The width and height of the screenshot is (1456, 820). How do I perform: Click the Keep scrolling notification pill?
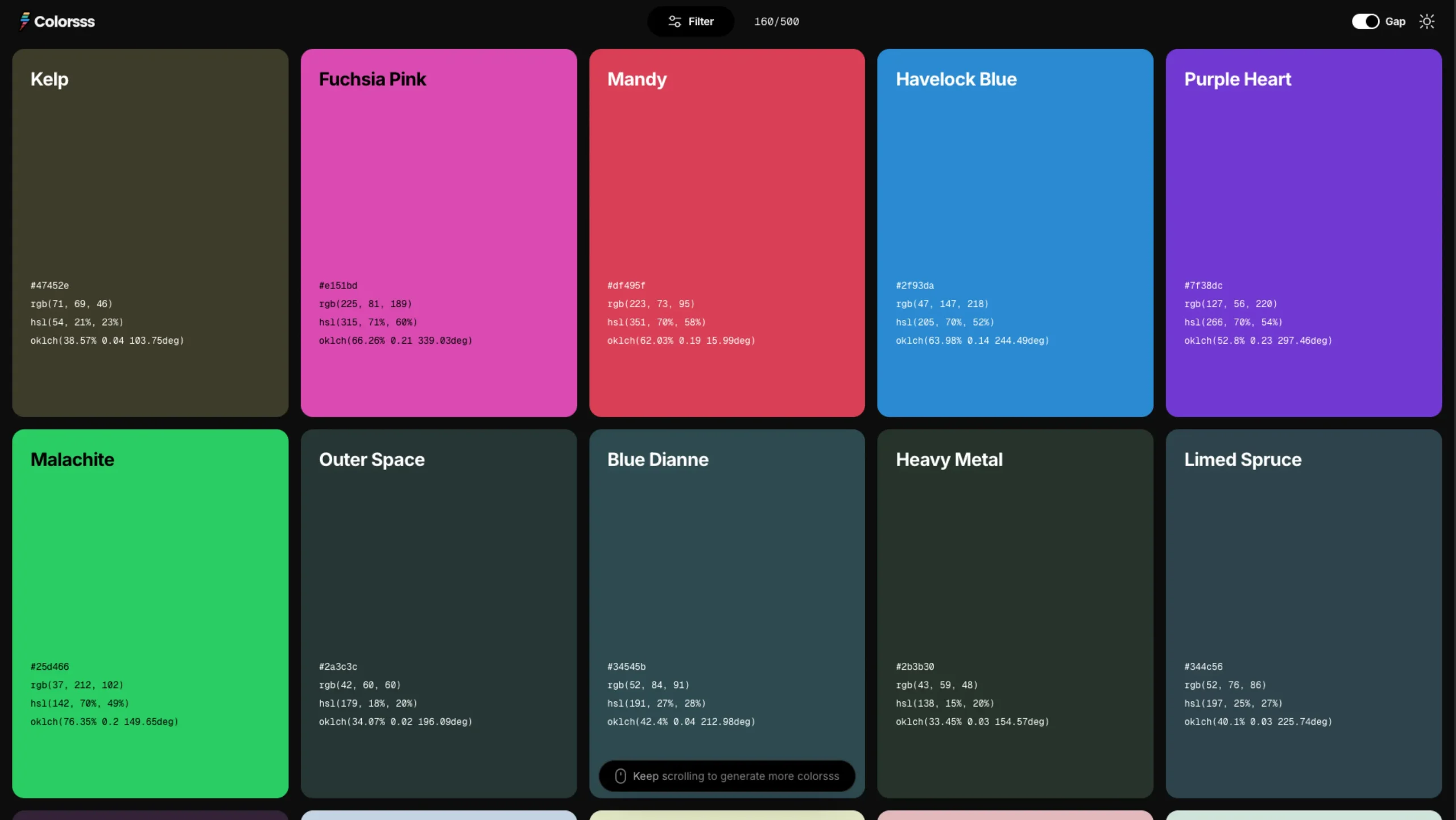(x=726, y=776)
